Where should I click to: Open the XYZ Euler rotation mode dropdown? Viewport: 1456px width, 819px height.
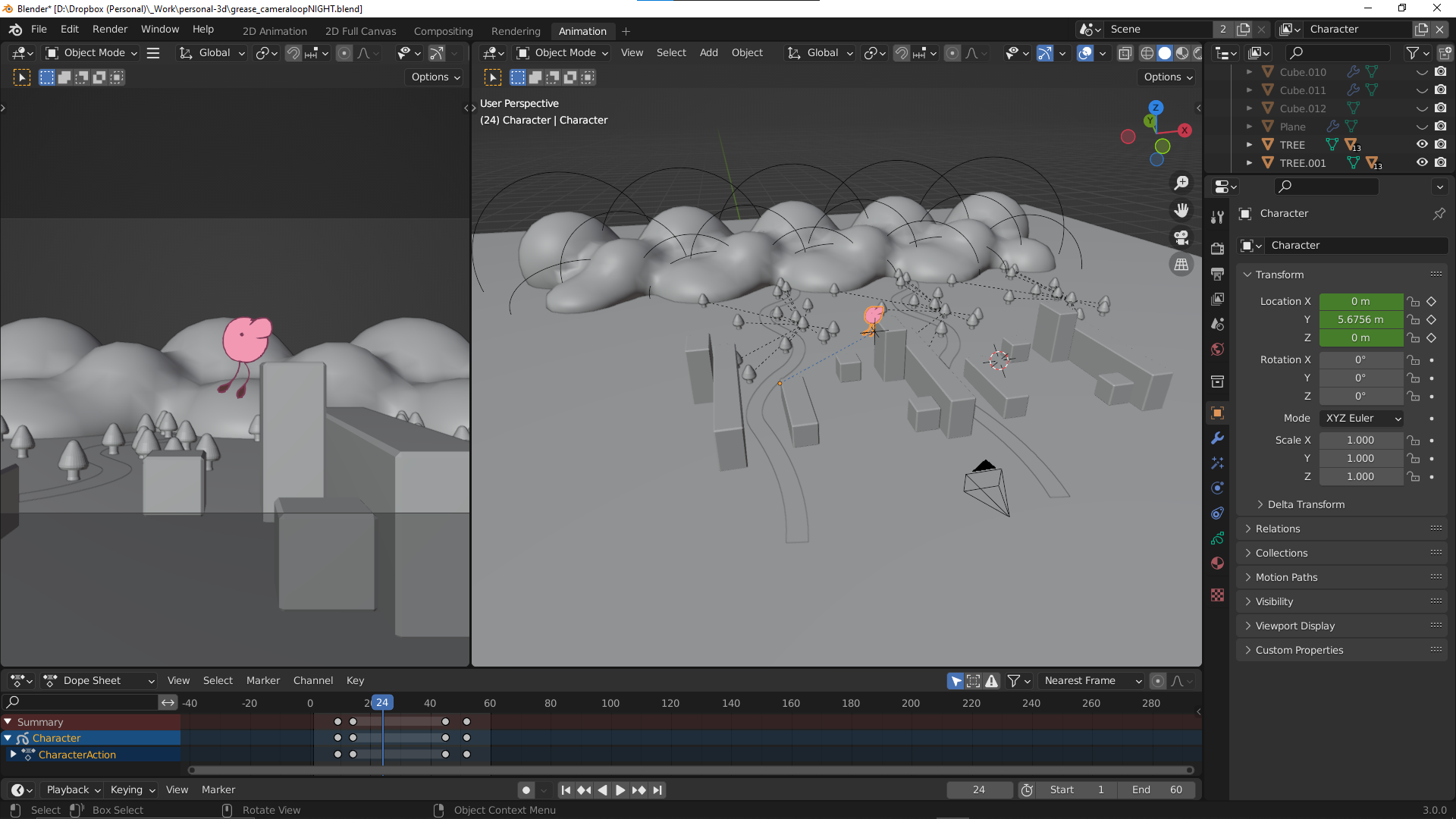click(x=1361, y=419)
